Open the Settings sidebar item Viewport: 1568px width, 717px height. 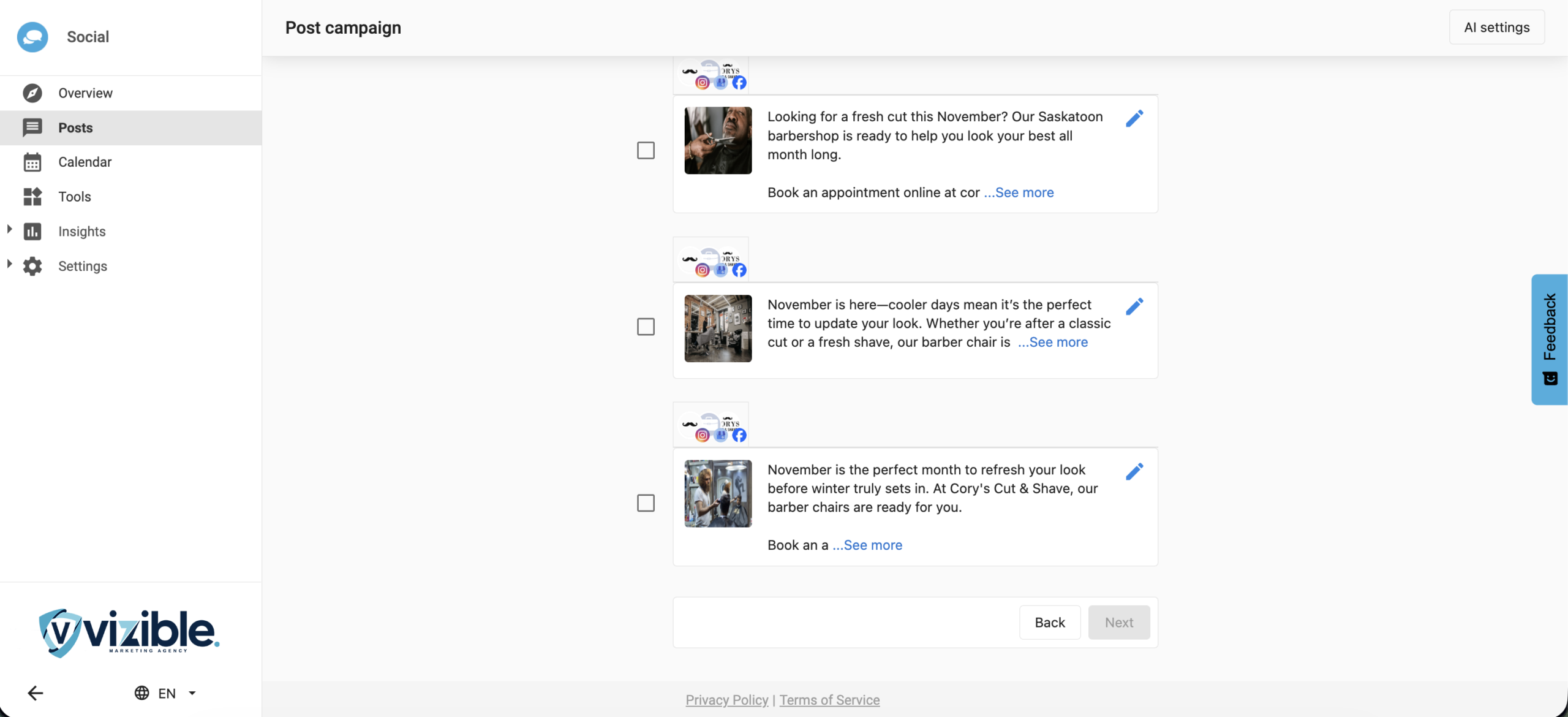[x=83, y=266]
